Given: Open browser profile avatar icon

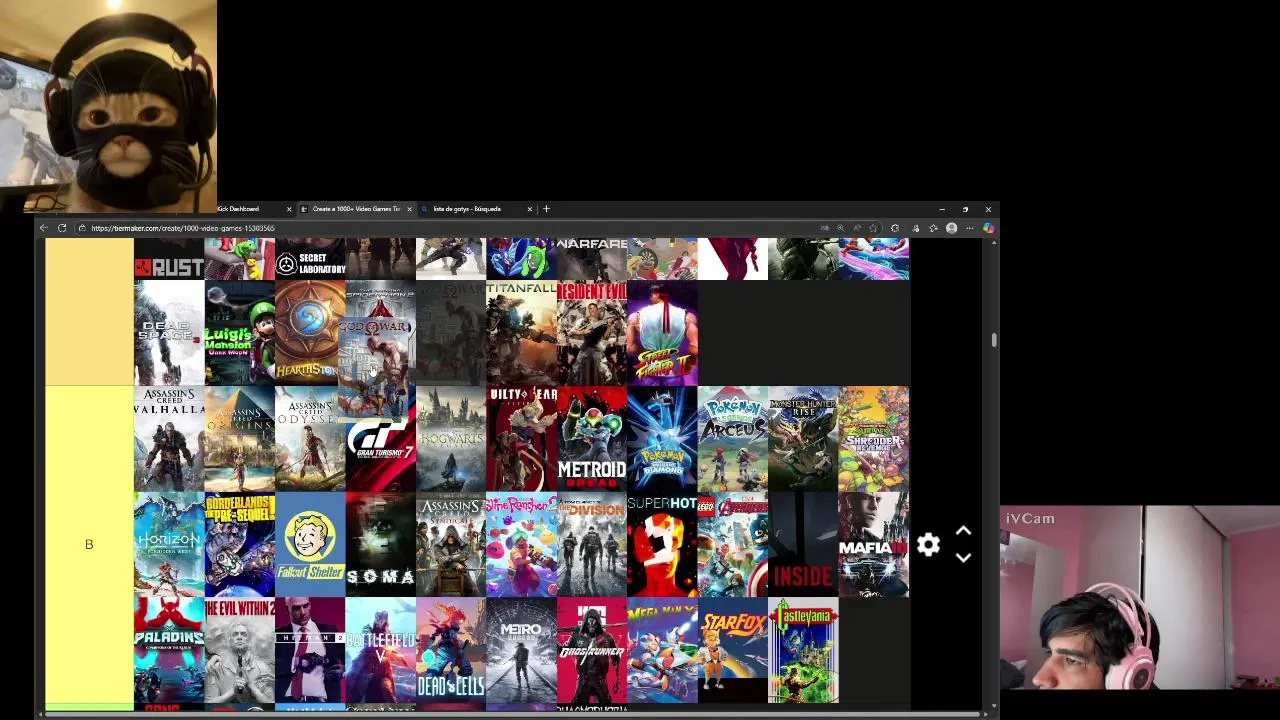Looking at the screenshot, I should (x=951, y=228).
